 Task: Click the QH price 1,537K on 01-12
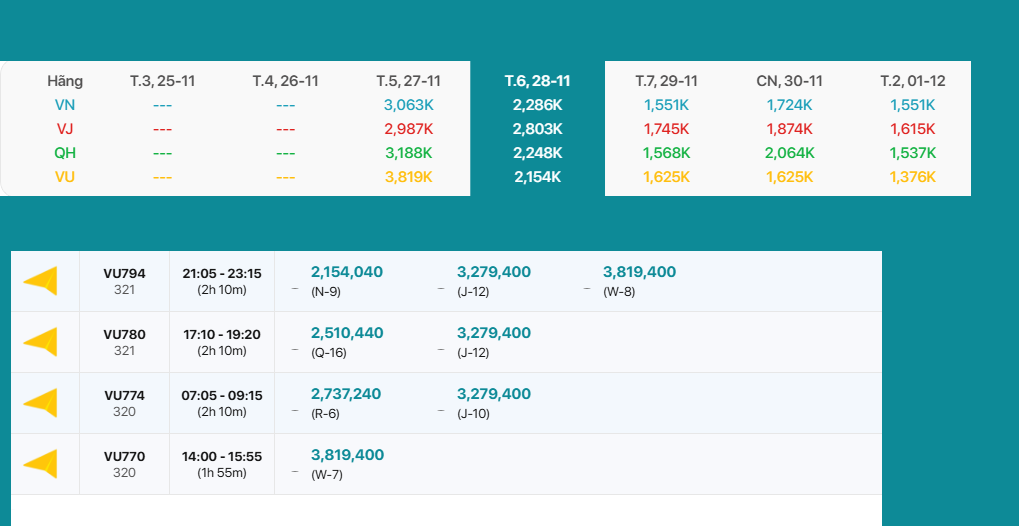(912, 153)
